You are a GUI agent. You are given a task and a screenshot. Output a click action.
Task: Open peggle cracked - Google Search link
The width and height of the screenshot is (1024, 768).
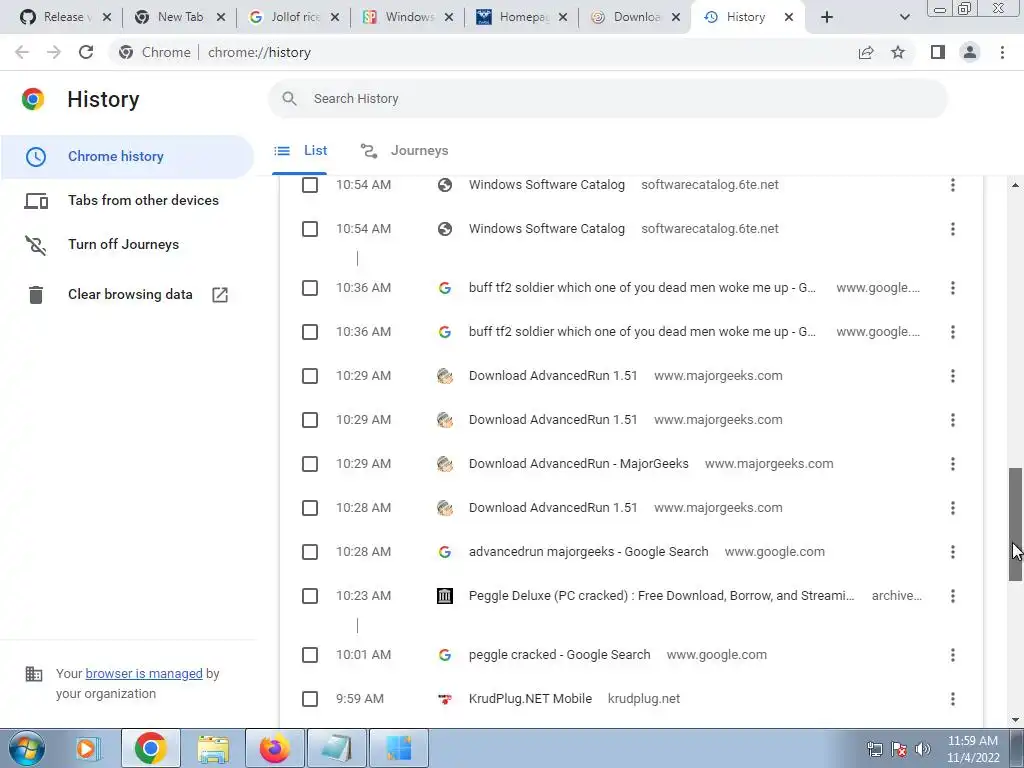[560, 654]
